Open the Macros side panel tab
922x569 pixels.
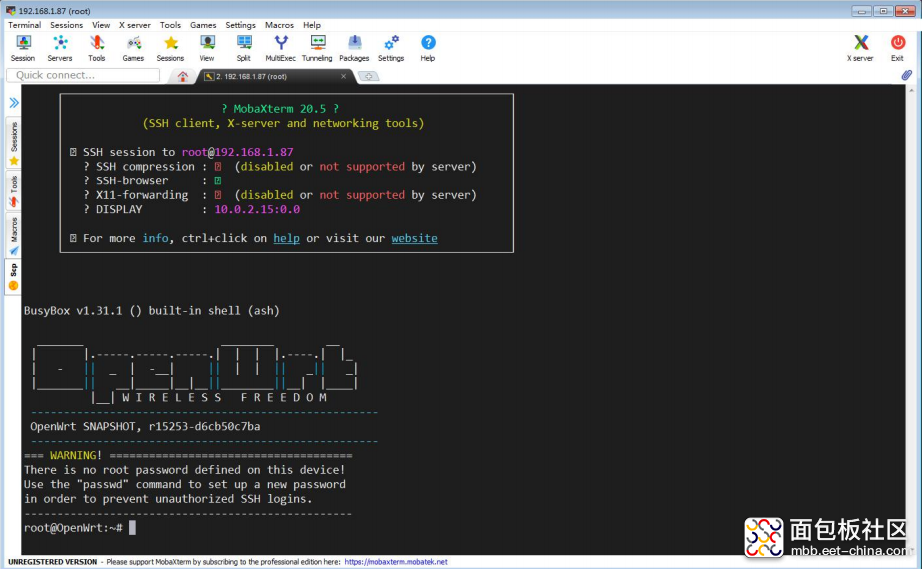14,236
